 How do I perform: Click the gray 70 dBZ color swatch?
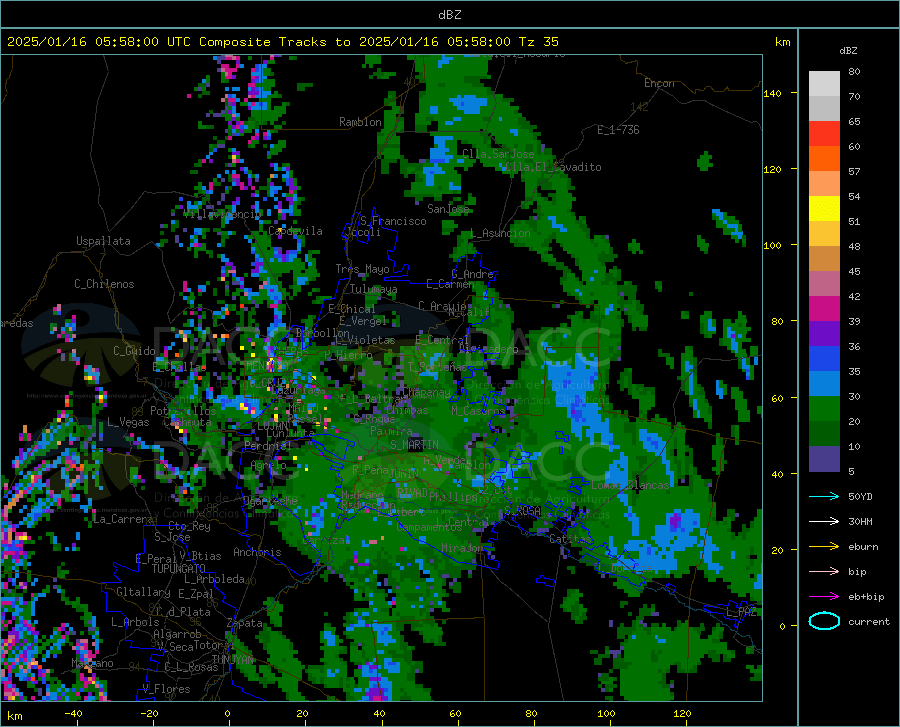[x=824, y=108]
